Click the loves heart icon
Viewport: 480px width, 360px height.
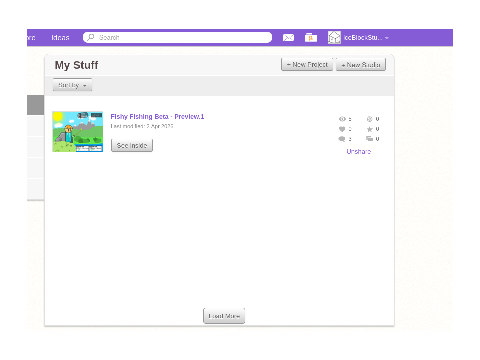coord(342,129)
